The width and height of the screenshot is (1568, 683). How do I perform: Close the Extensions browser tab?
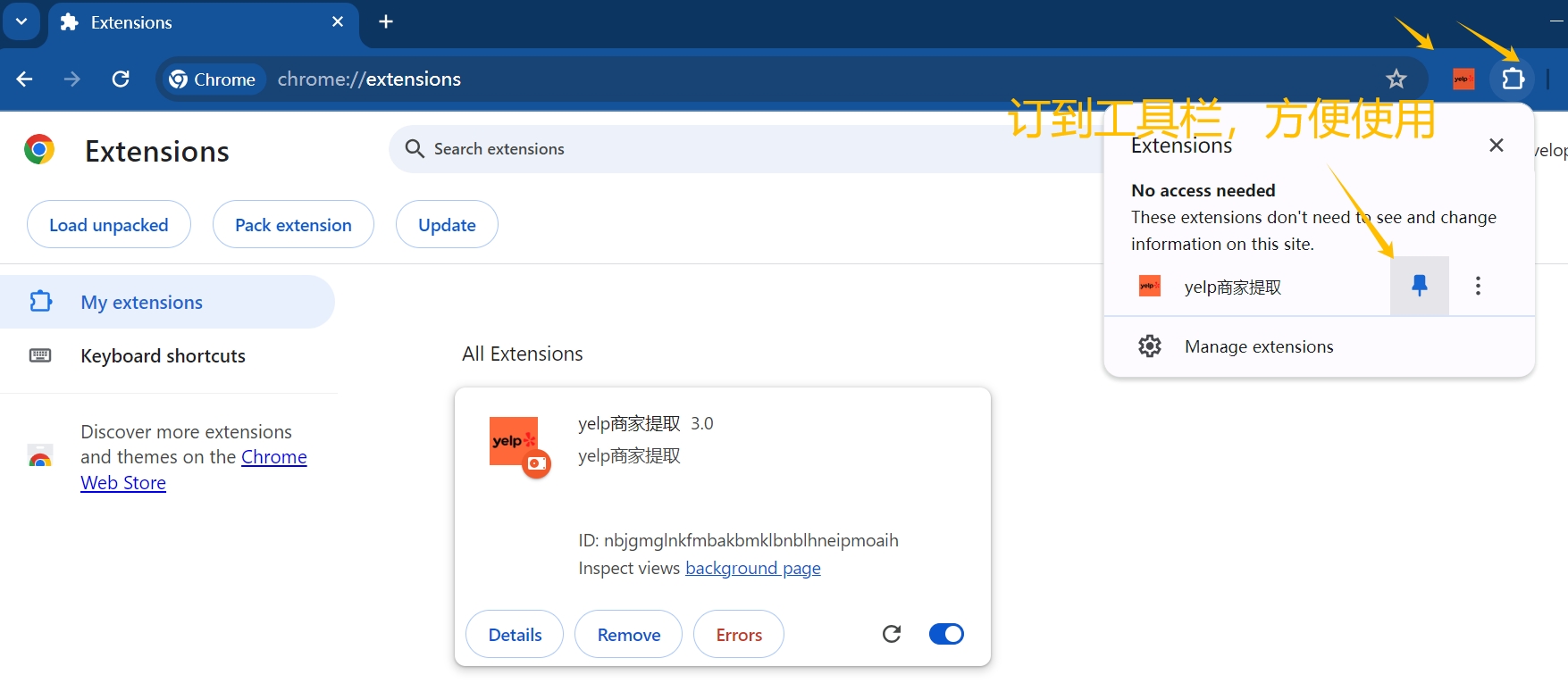[x=338, y=22]
